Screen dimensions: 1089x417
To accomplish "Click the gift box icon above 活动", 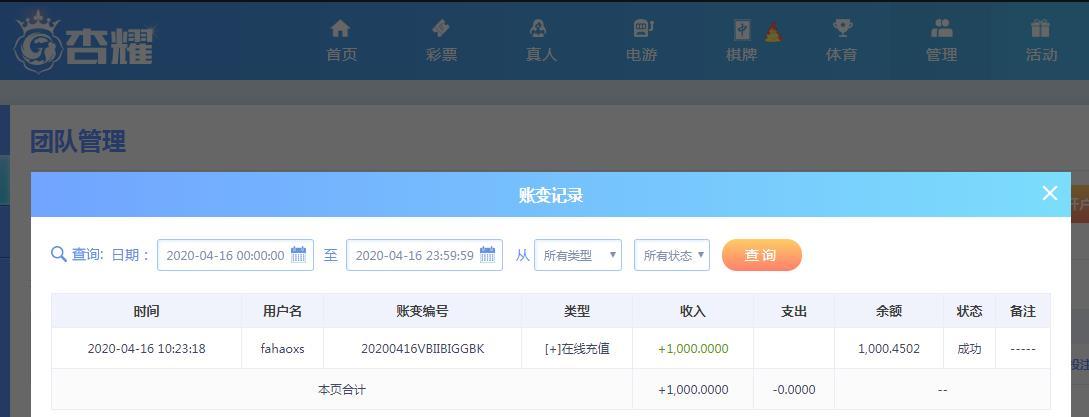I will coord(1040,28).
